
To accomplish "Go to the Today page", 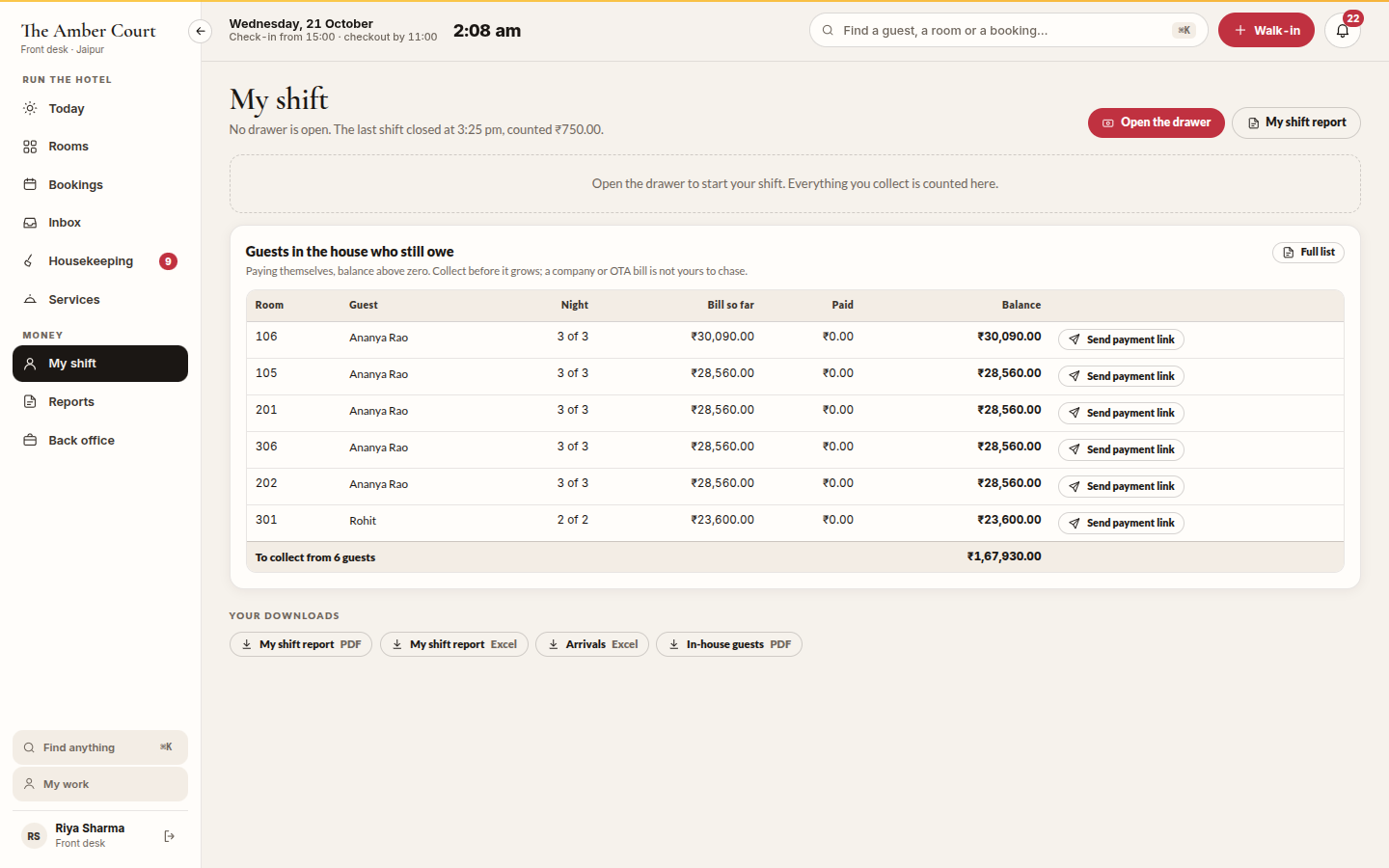I will pos(100,108).
